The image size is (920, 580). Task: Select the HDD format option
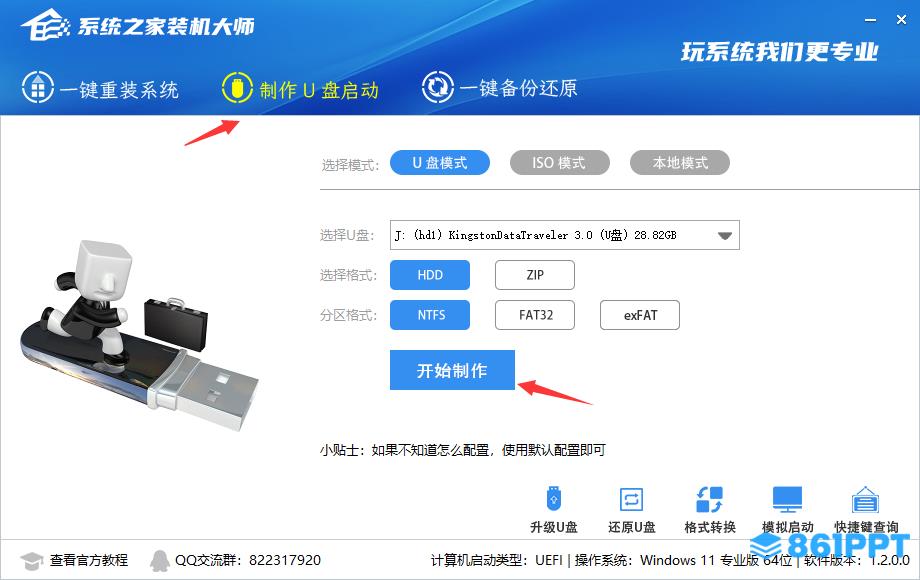[430, 275]
